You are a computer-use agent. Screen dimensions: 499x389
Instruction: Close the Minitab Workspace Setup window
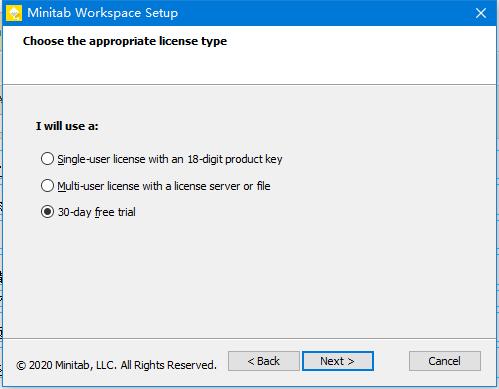481,13
